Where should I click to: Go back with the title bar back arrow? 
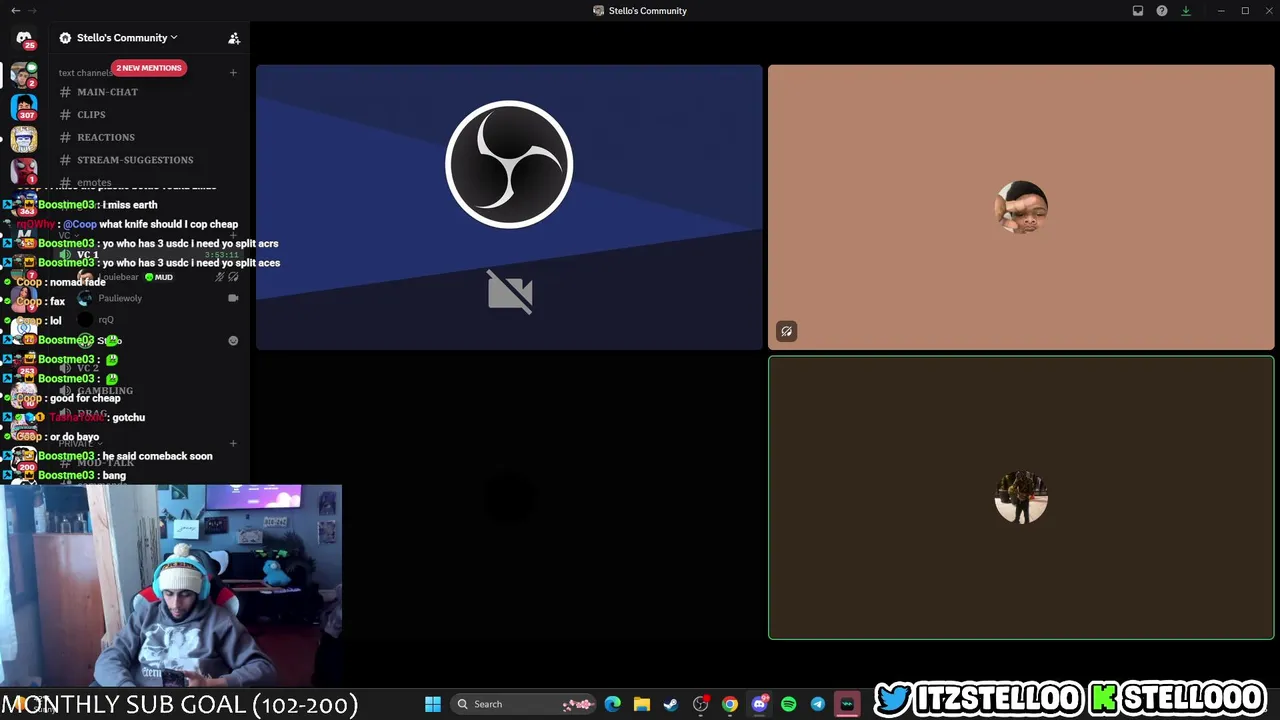pyautogui.click(x=15, y=11)
